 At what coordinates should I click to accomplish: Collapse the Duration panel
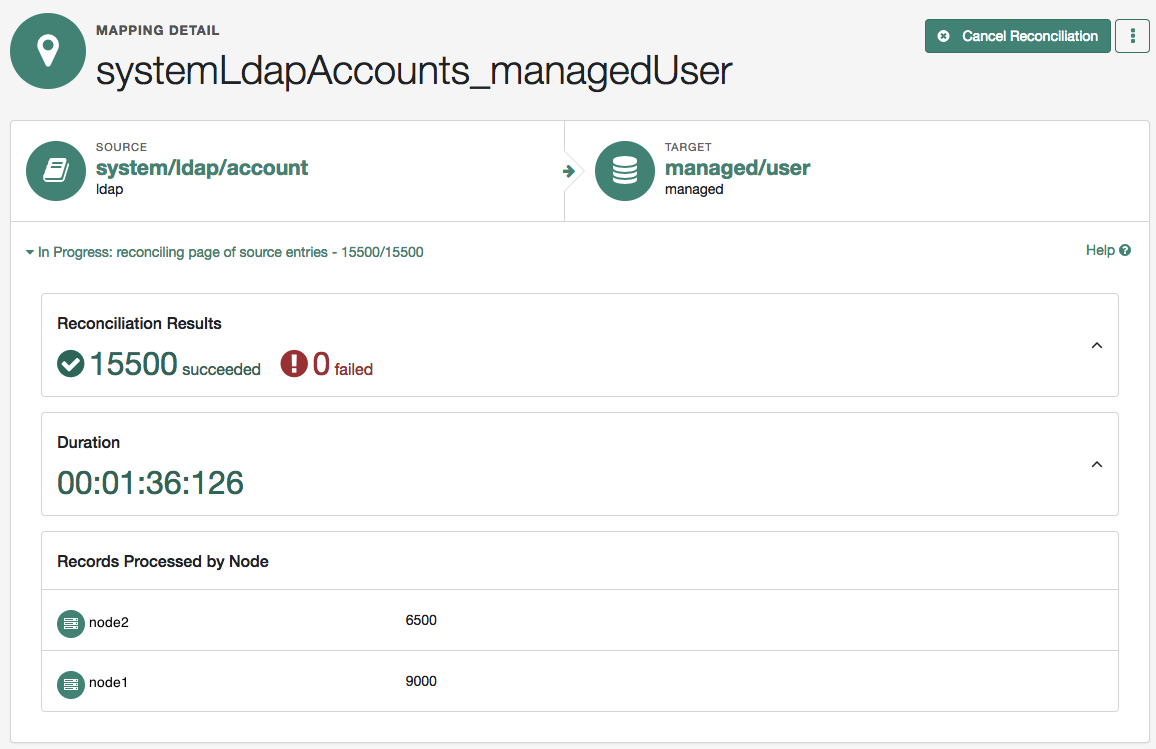1096,465
